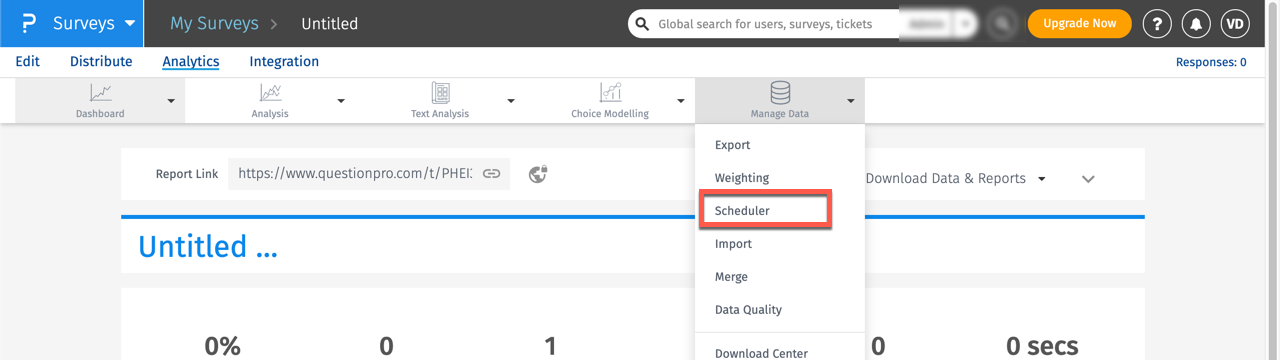Click the Untitled ... report title
Image resolution: width=1280 pixels, height=360 pixels.
(208, 246)
